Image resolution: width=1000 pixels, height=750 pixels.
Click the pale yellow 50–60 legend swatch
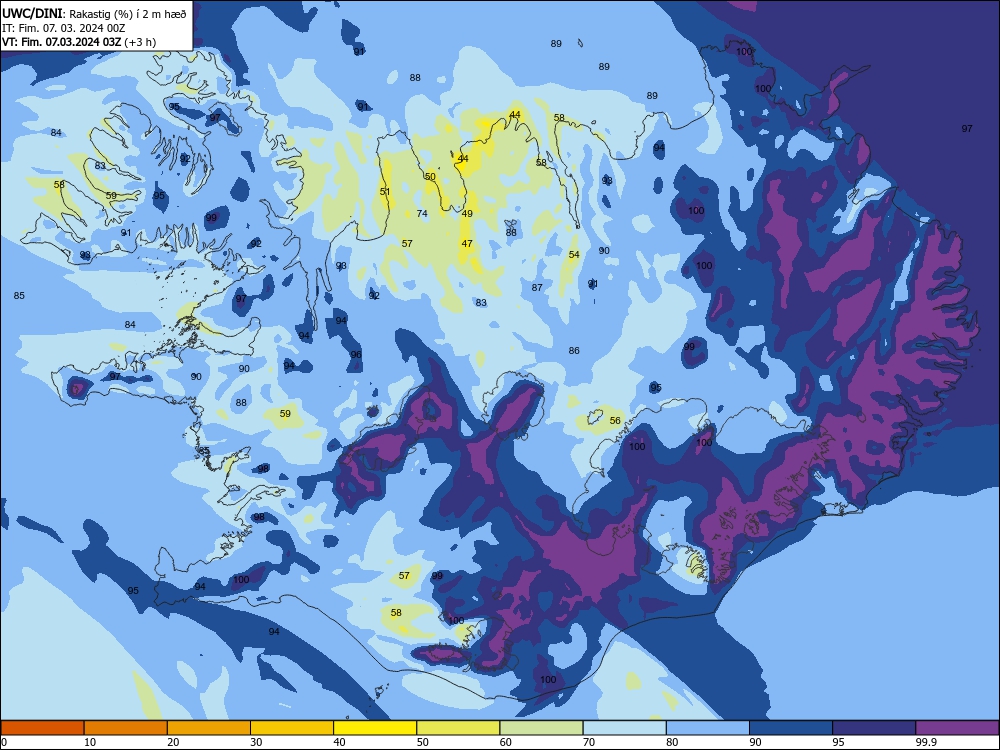click(x=458, y=728)
